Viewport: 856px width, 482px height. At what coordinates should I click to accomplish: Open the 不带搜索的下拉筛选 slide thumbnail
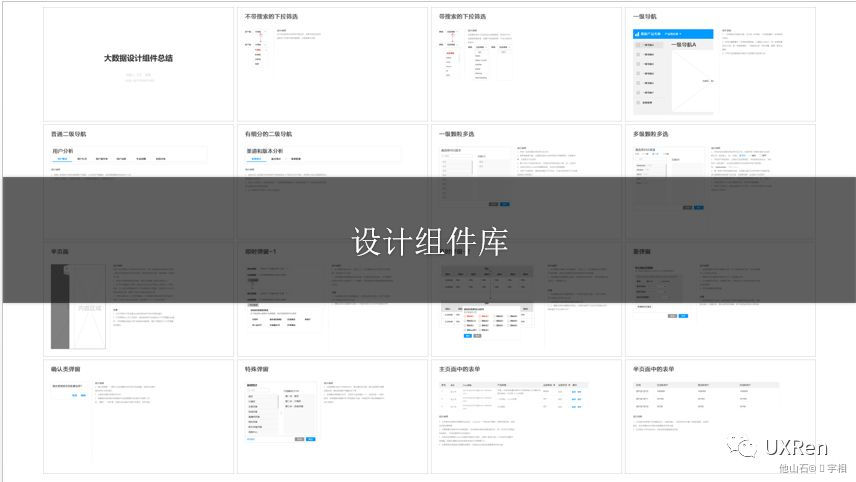332,64
